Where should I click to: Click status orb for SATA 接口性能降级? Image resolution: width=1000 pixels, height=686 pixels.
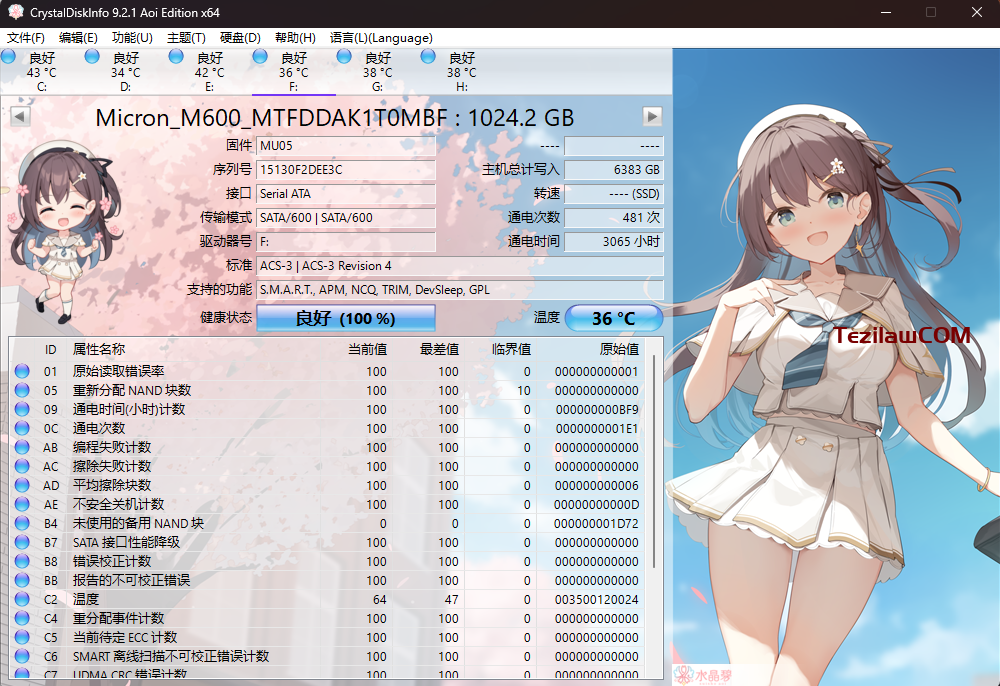[22, 542]
